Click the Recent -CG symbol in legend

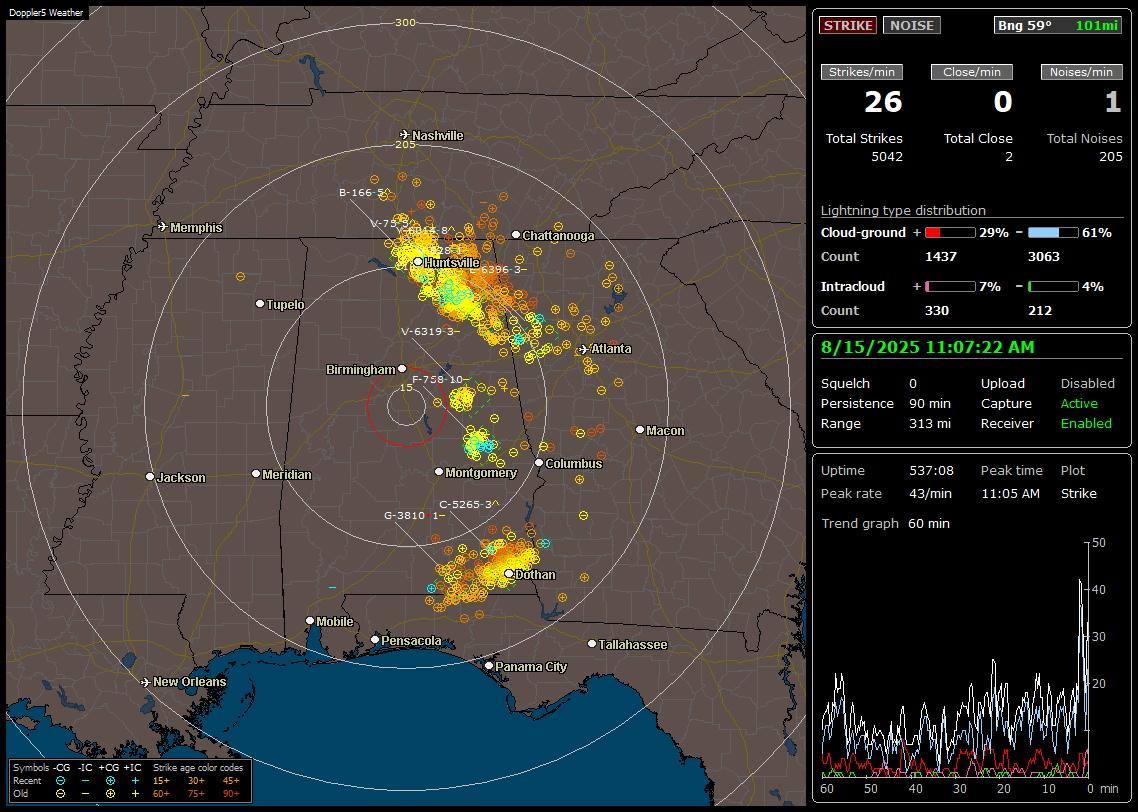pyautogui.click(x=60, y=781)
